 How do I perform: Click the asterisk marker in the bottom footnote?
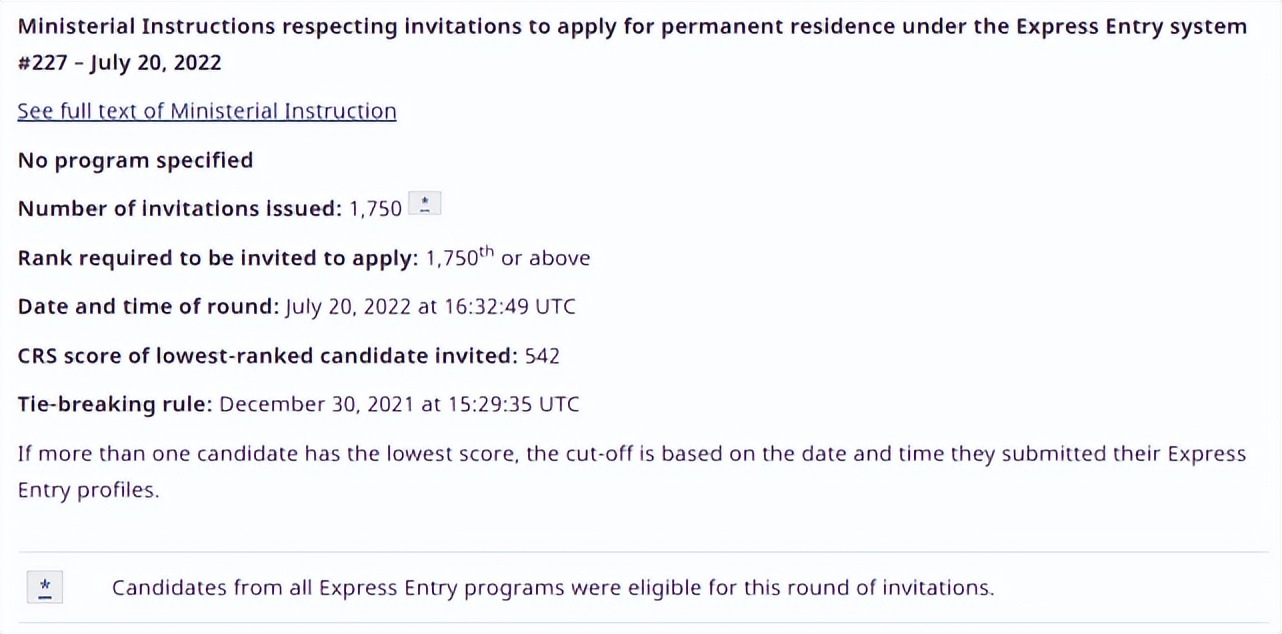click(45, 587)
